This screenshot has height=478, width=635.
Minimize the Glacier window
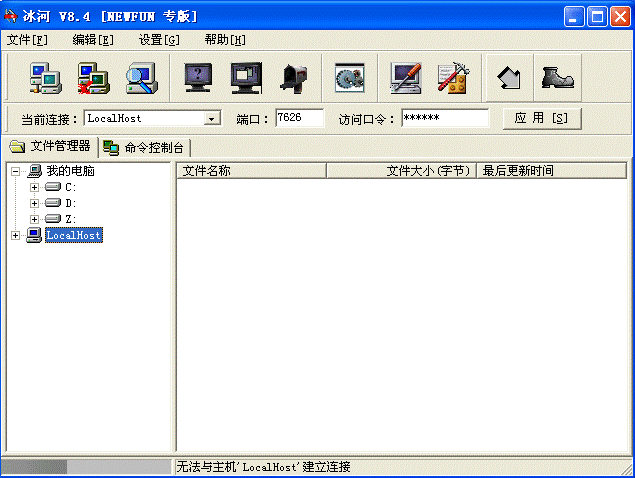tap(574, 17)
